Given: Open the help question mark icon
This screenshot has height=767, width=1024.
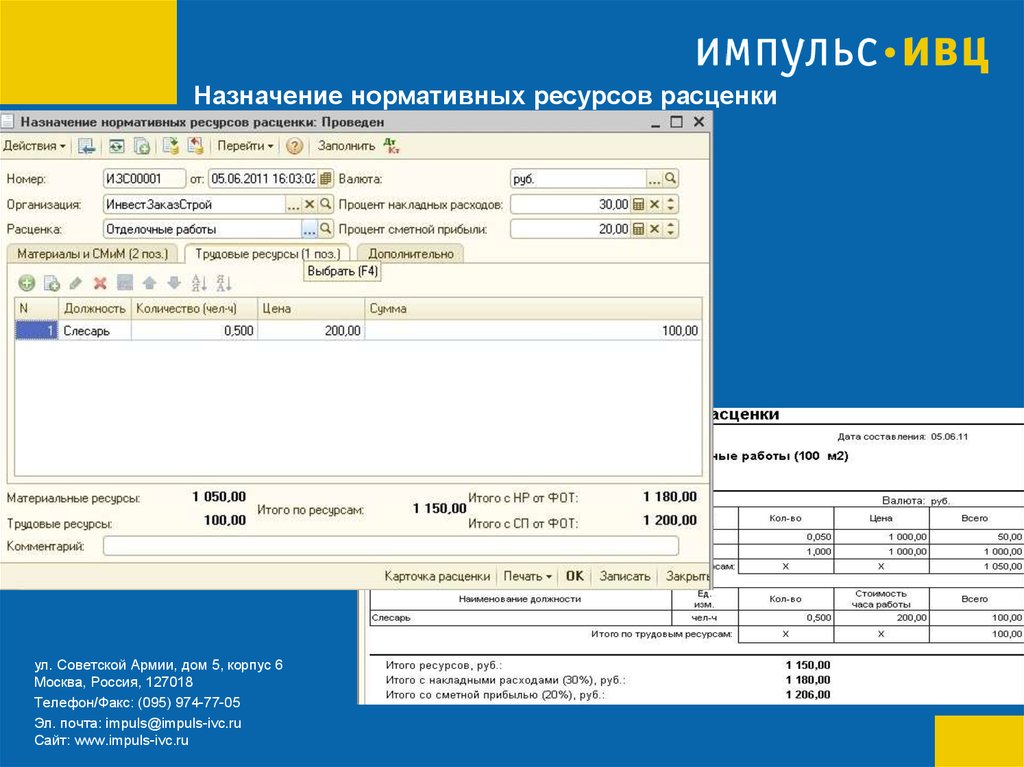Looking at the screenshot, I should (294, 146).
